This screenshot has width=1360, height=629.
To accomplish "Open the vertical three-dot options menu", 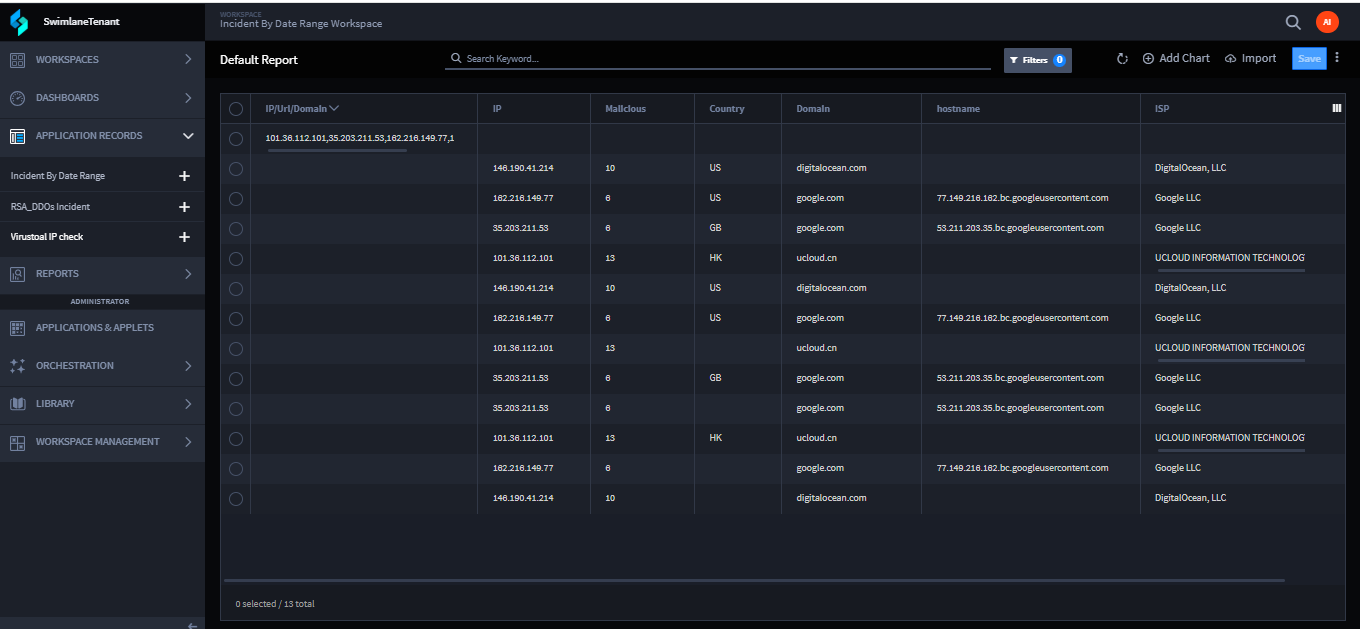I will tap(1337, 58).
